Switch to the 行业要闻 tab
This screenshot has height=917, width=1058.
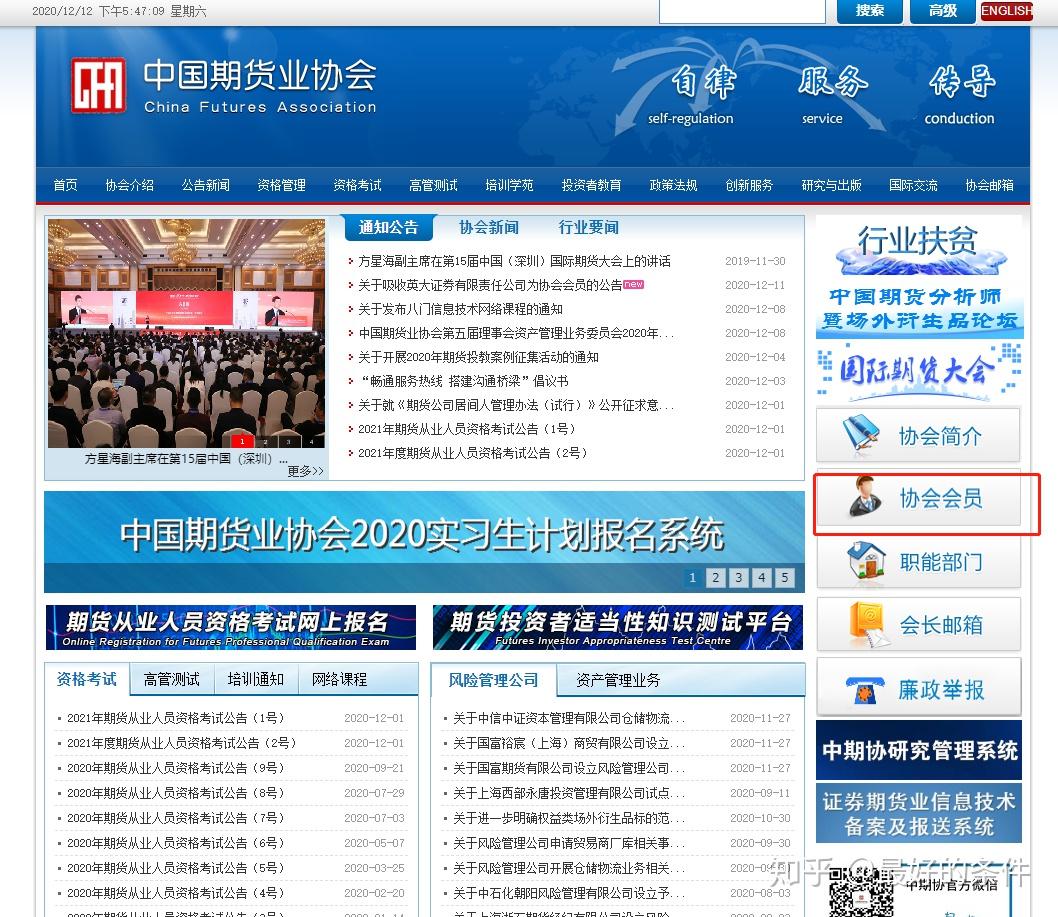pos(588,227)
